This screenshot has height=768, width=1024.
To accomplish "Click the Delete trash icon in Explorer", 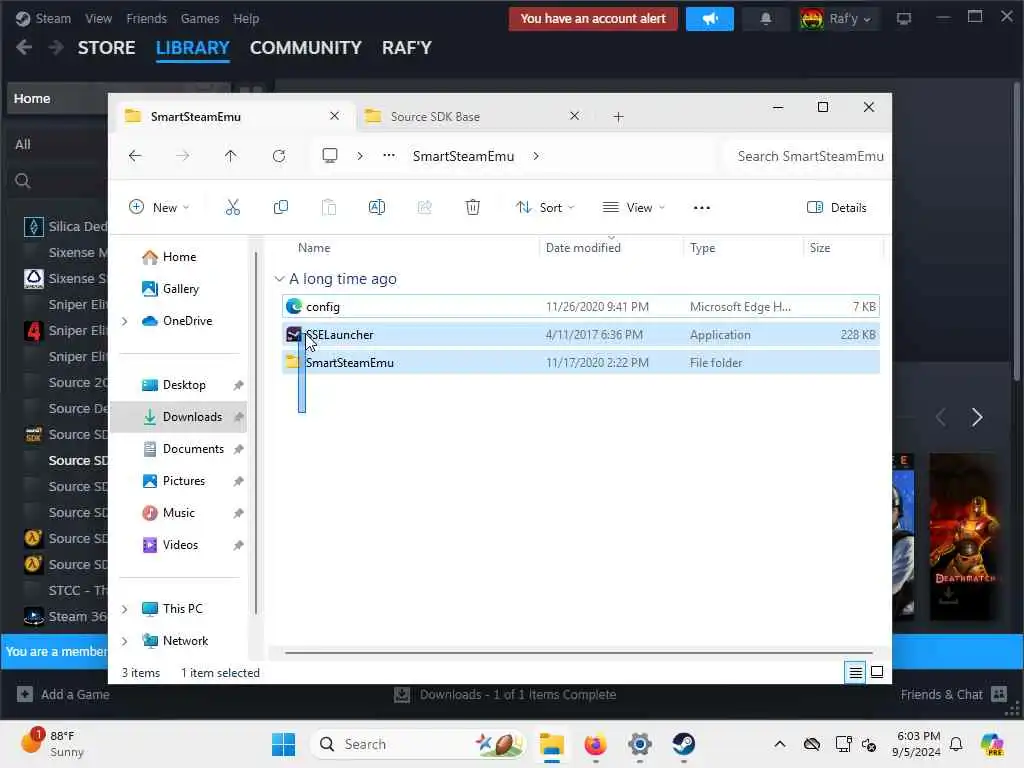I will (472, 208).
